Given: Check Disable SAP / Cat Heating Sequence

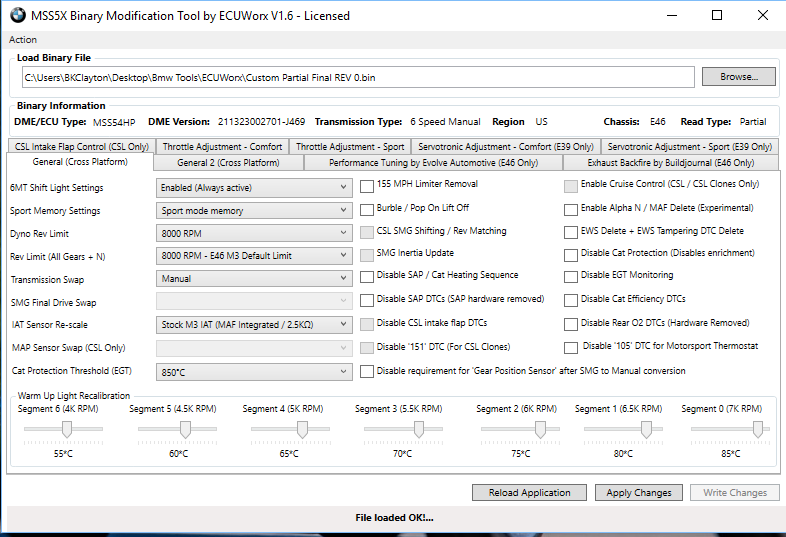Looking at the screenshot, I should pyautogui.click(x=367, y=276).
